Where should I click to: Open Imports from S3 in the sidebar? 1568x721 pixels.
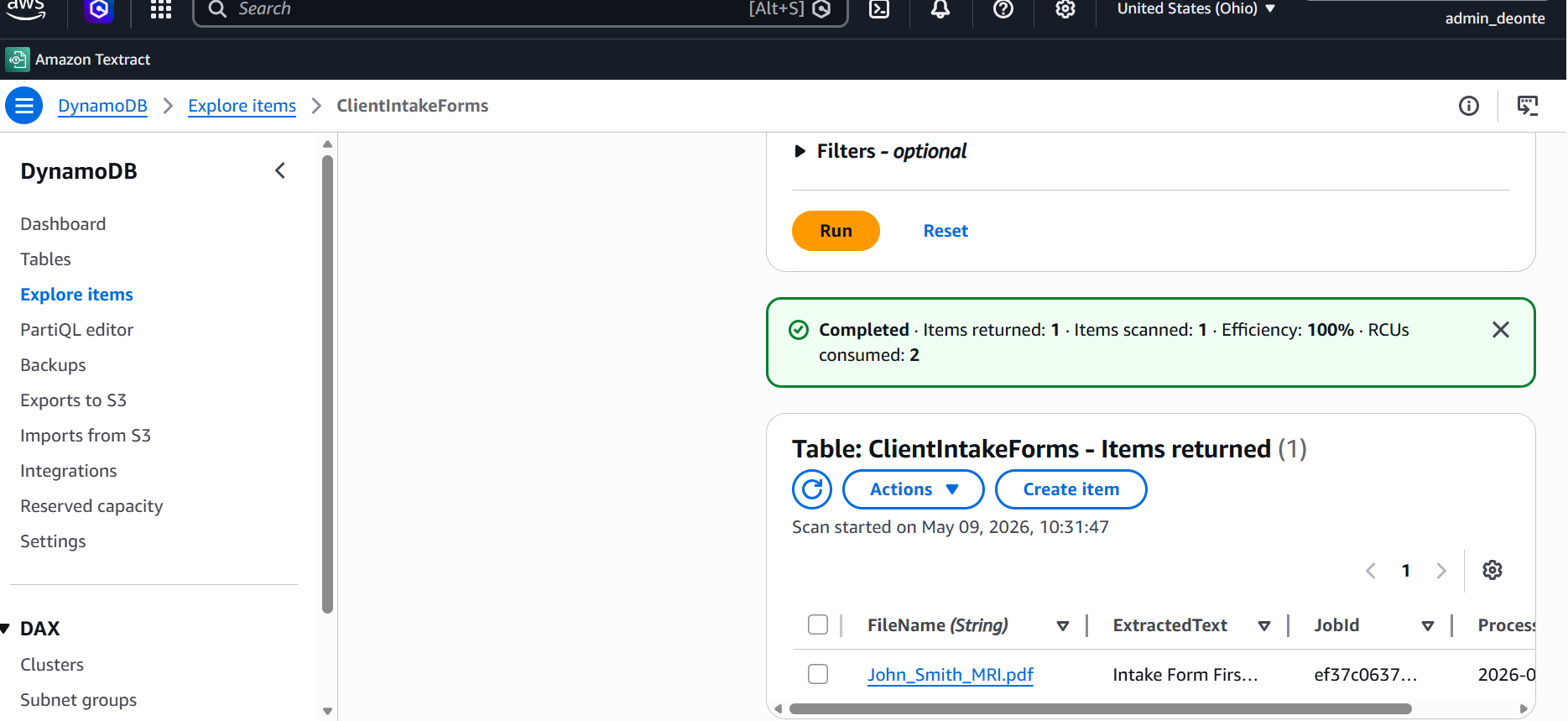86,436
